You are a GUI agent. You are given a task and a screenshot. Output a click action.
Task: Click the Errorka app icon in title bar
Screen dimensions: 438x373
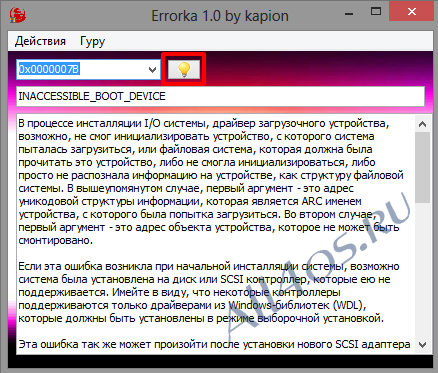18,15
